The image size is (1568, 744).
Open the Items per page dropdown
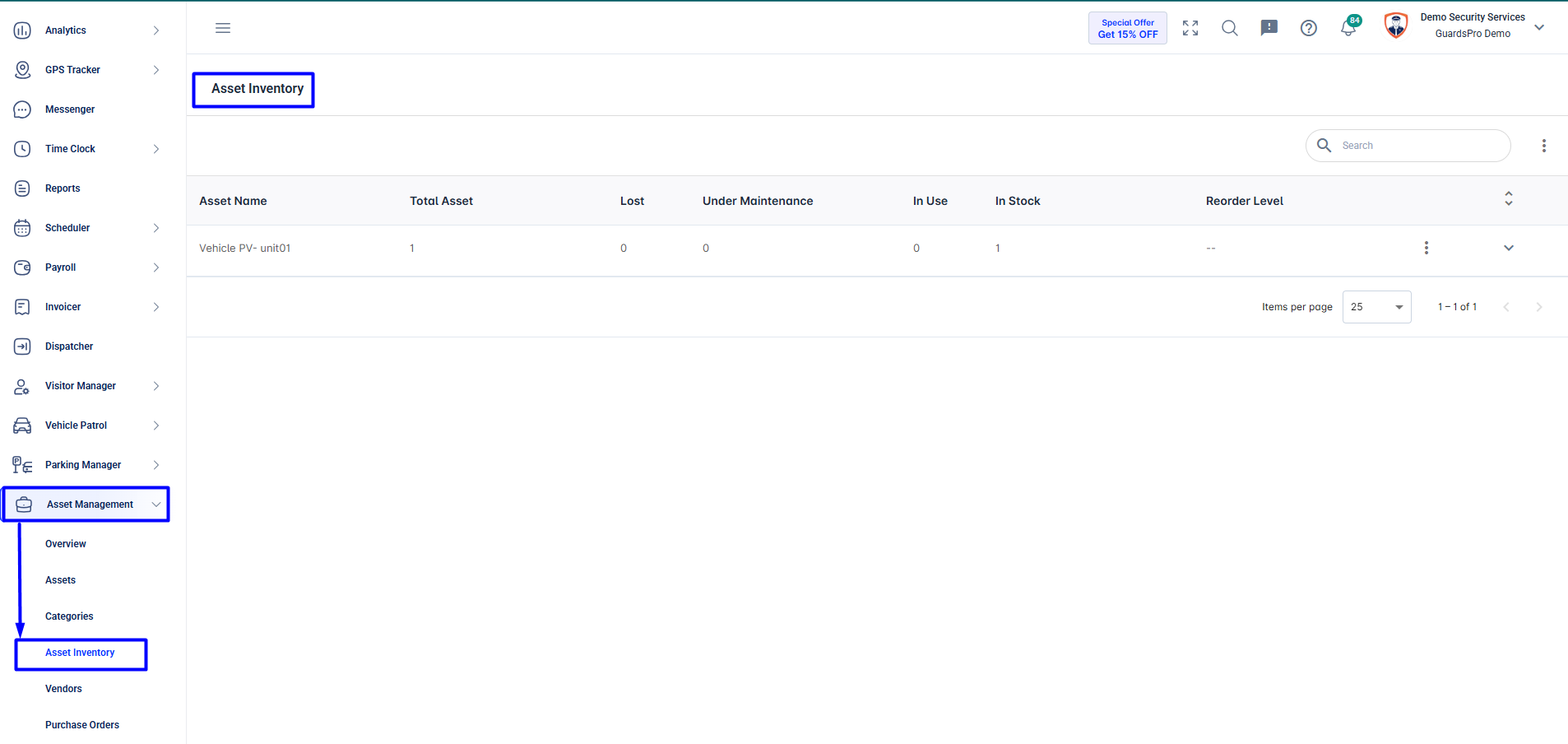[1377, 307]
